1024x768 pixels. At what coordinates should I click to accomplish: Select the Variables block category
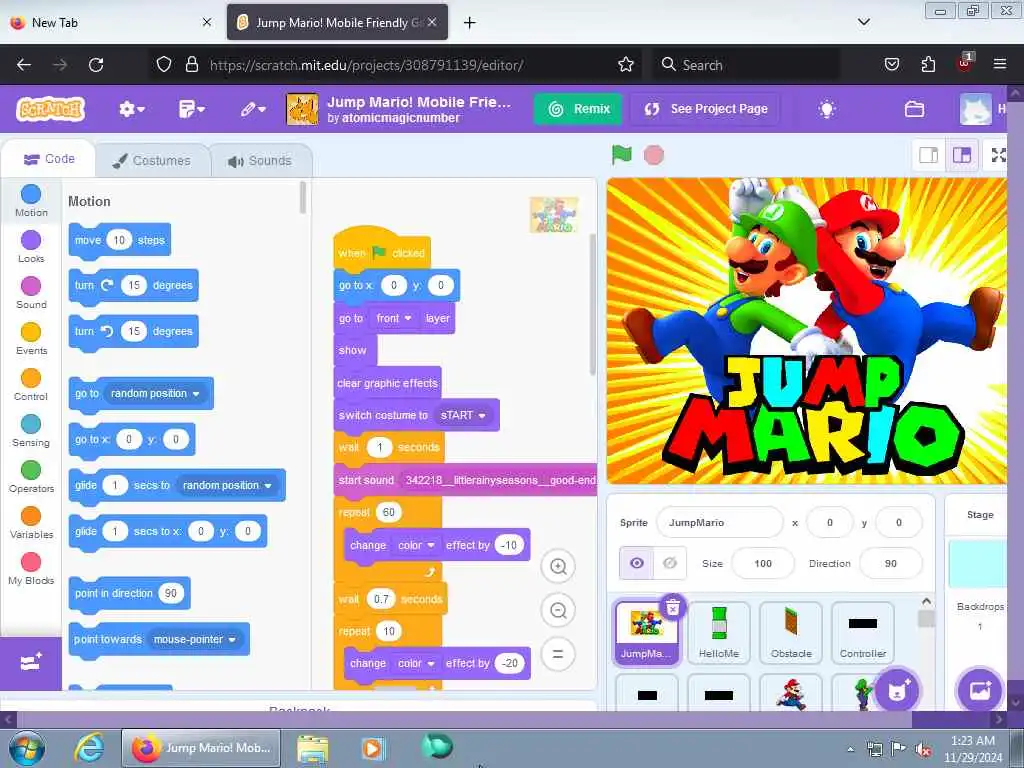pyautogui.click(x=31, y=522)
